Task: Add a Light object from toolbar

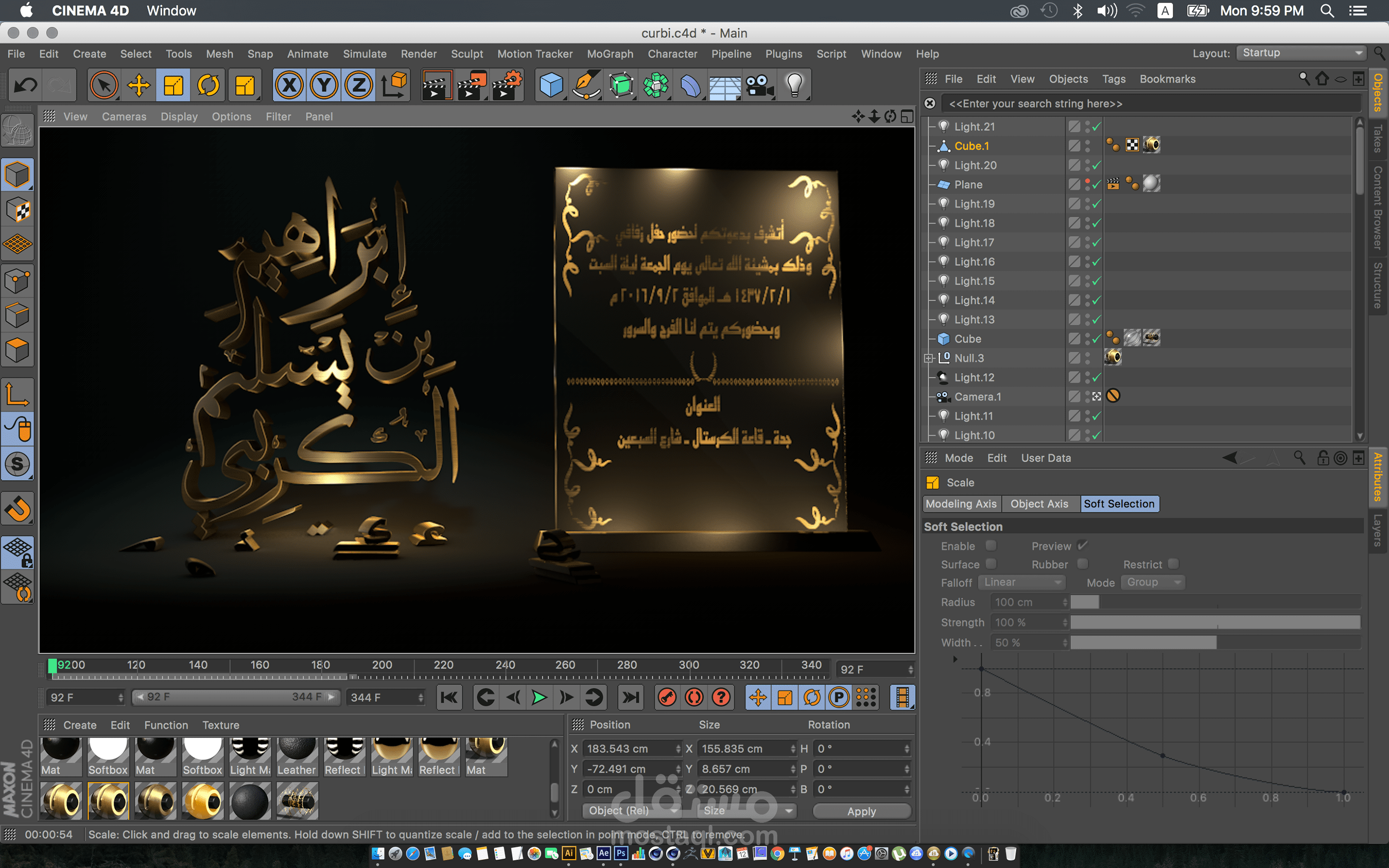Action: tap(794, 85)
